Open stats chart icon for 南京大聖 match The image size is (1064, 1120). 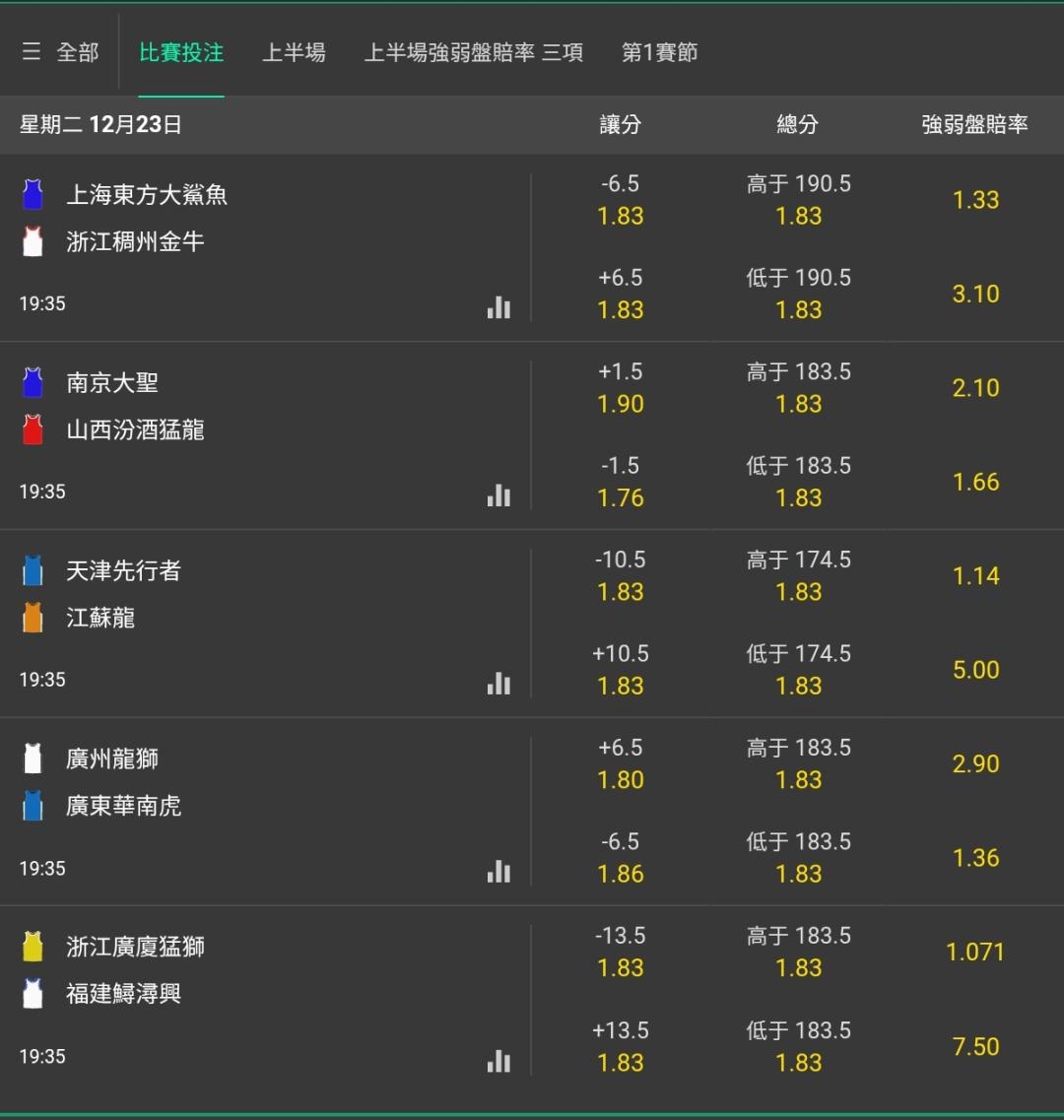pos(499,494)
